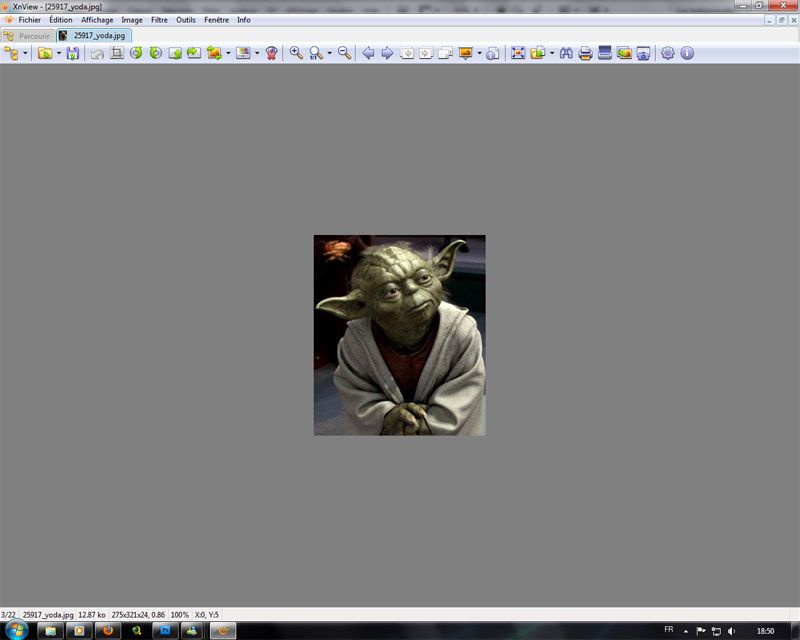Expand the Convert dropdown arrow
The image size is (800, 640).
[552, 53]
